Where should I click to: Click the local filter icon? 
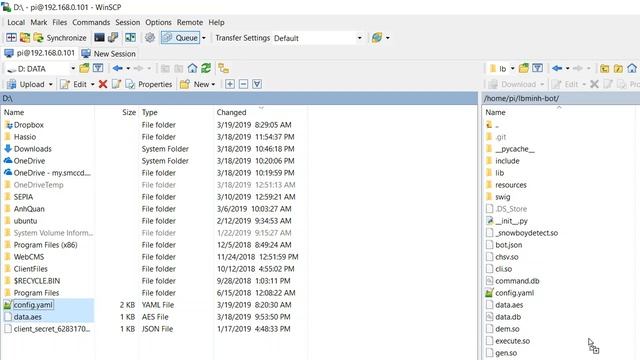pyautogui.click(x=98, y=69)
